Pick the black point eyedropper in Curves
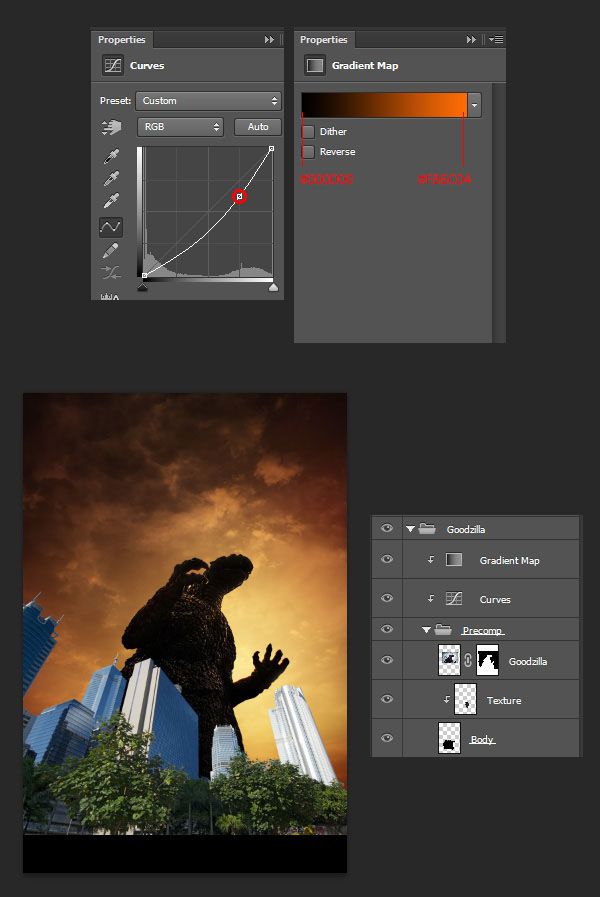Screen dimensions: 600x897 click(112, 156)
